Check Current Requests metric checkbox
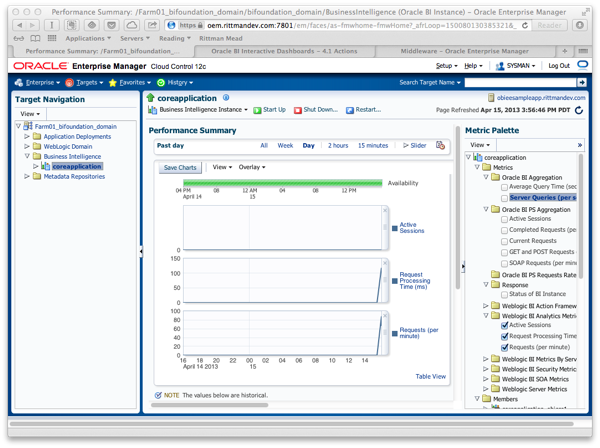This screenshot has height=448, width=600. (504, 241)
